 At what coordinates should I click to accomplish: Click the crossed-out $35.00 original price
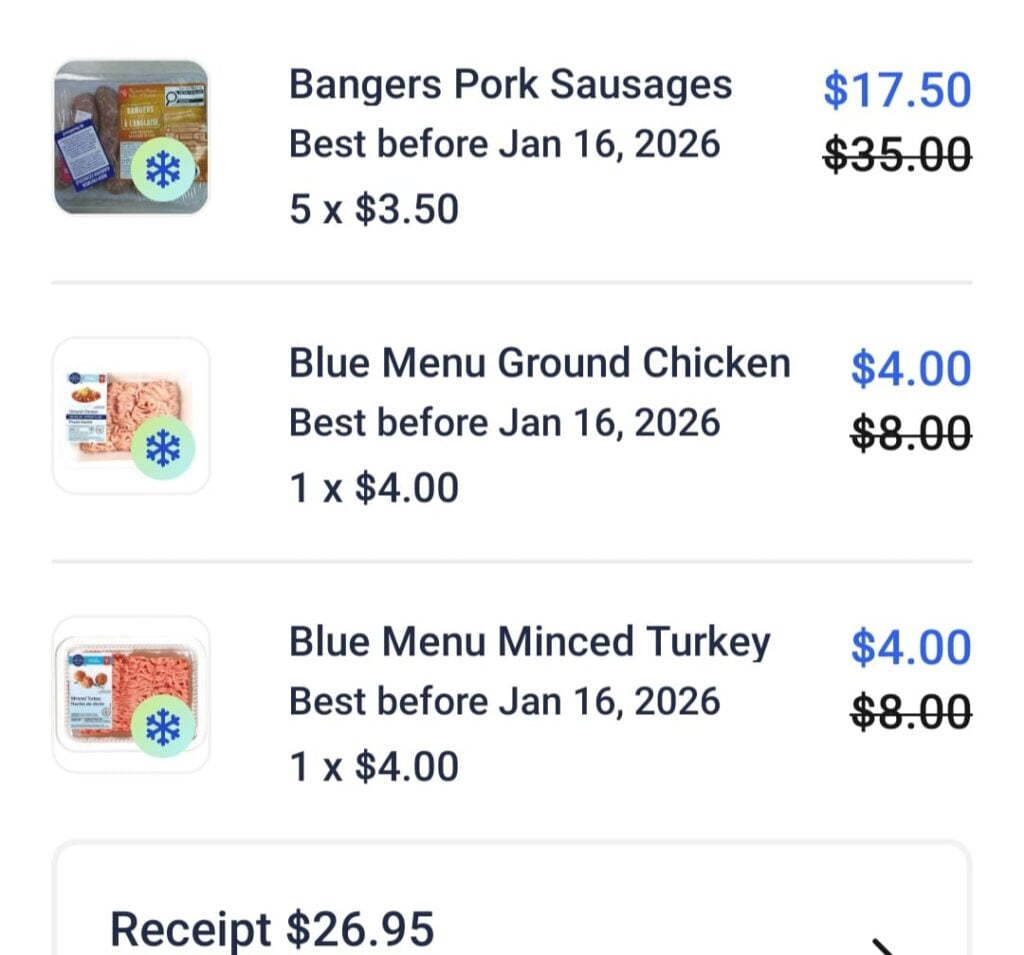[896, 155]
